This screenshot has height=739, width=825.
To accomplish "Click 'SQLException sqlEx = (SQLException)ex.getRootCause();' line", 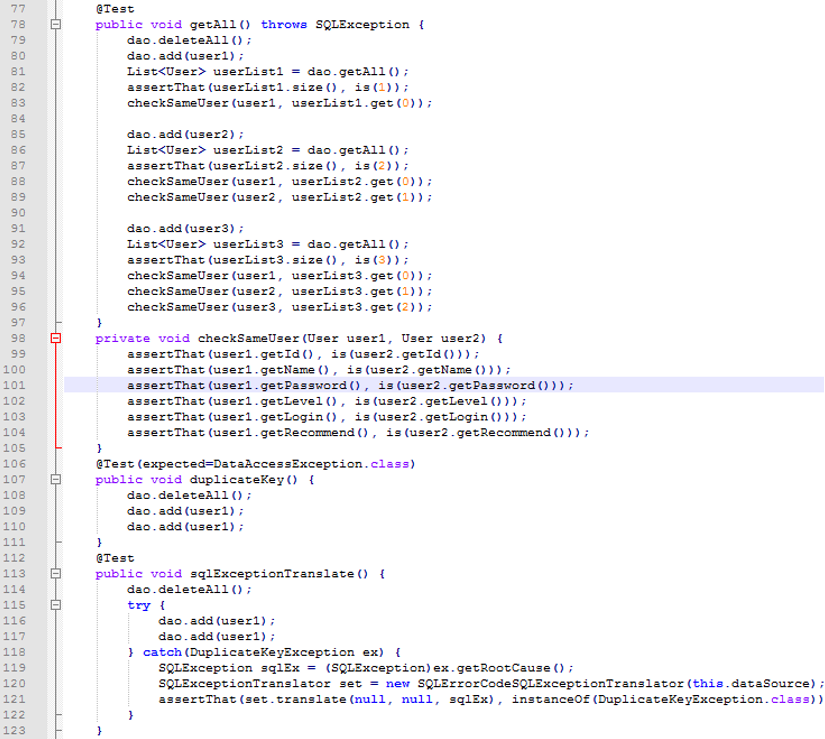I will [366, 668].
